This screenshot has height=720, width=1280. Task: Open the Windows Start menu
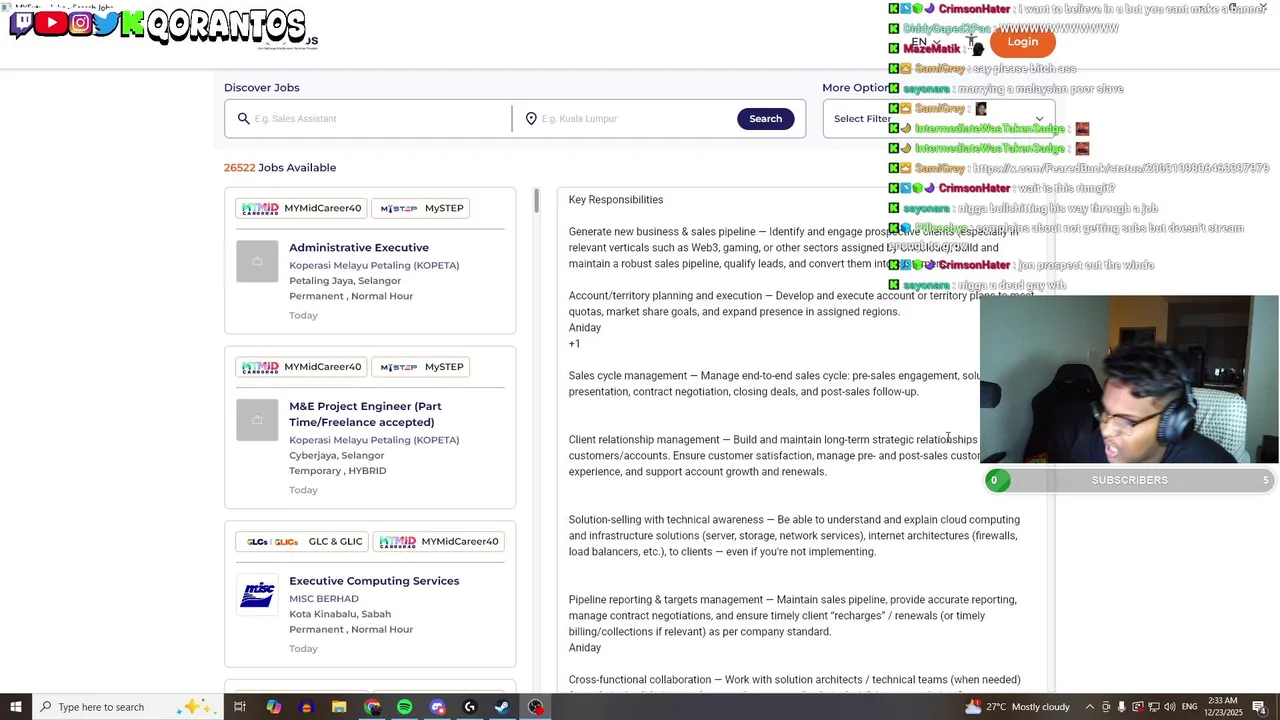(x=15, y=707)
